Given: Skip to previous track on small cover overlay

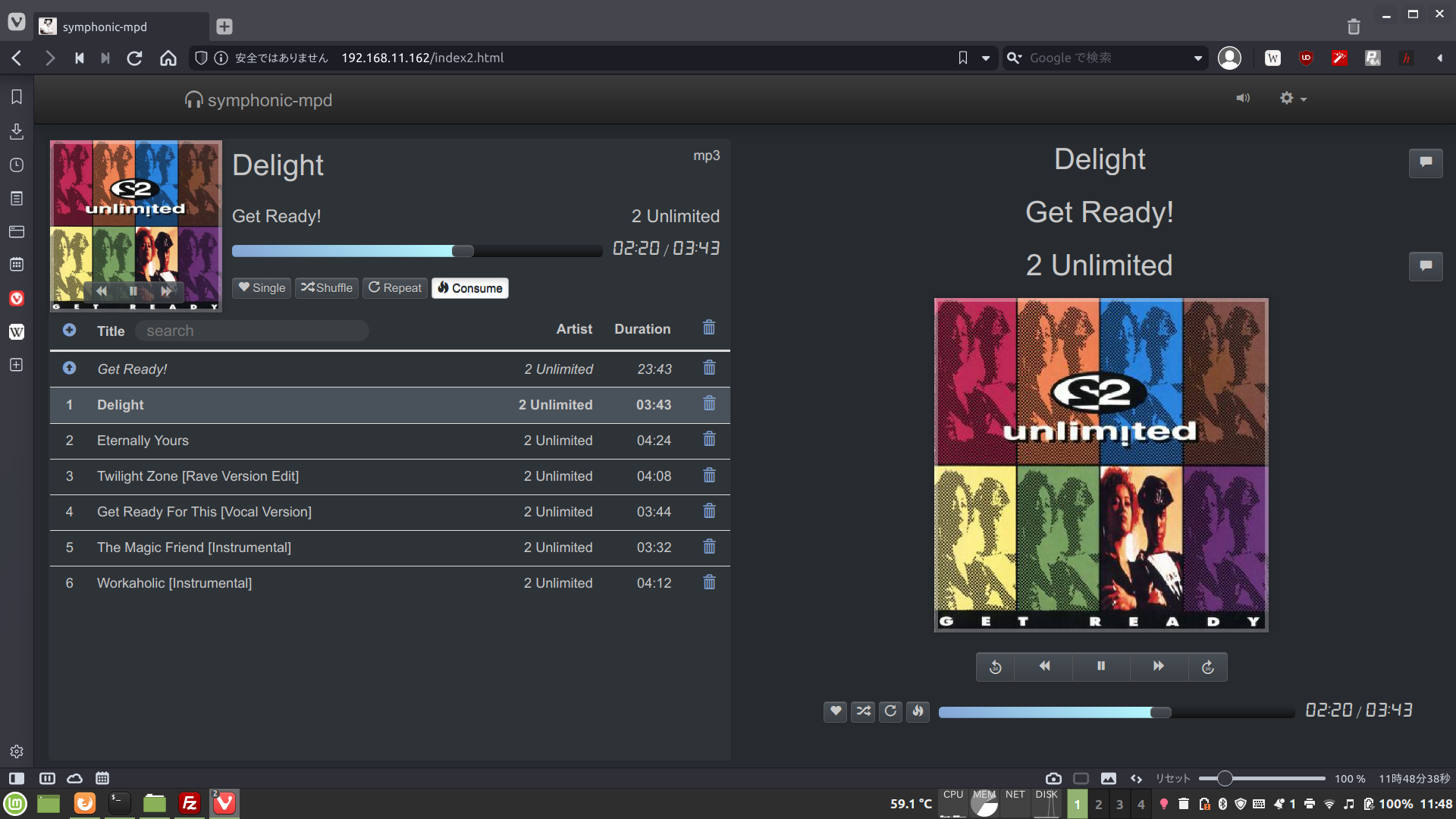Looking at the screenshot, I should [102, 291].
